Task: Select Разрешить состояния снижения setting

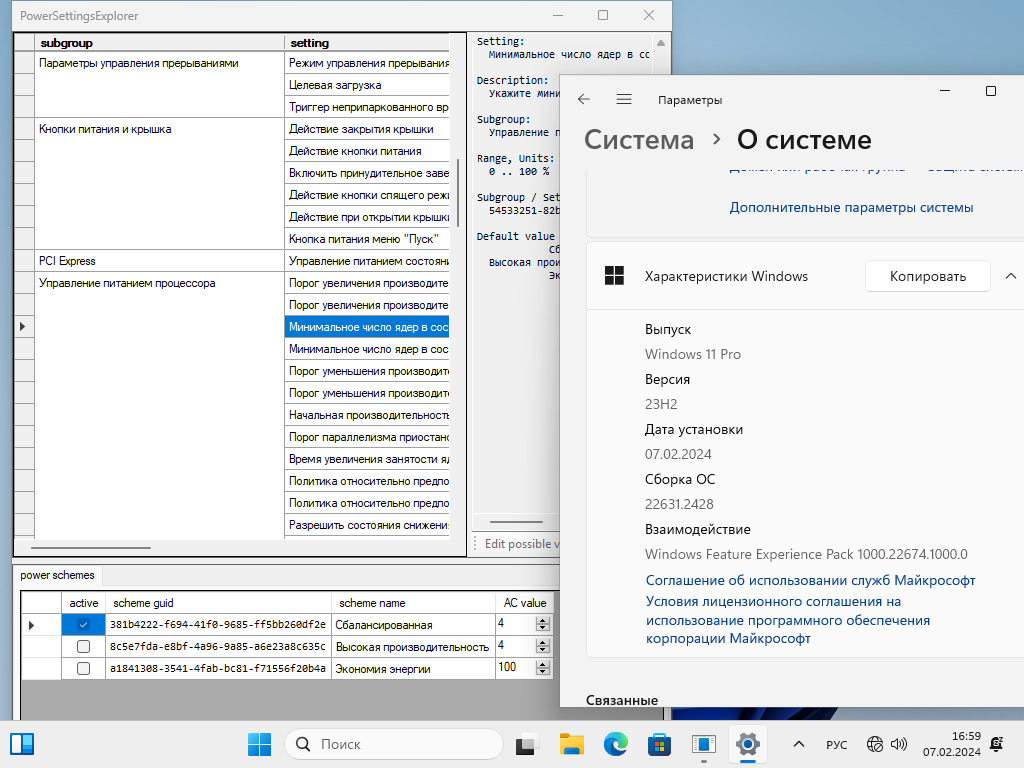Action: click(x=367, y=525)
